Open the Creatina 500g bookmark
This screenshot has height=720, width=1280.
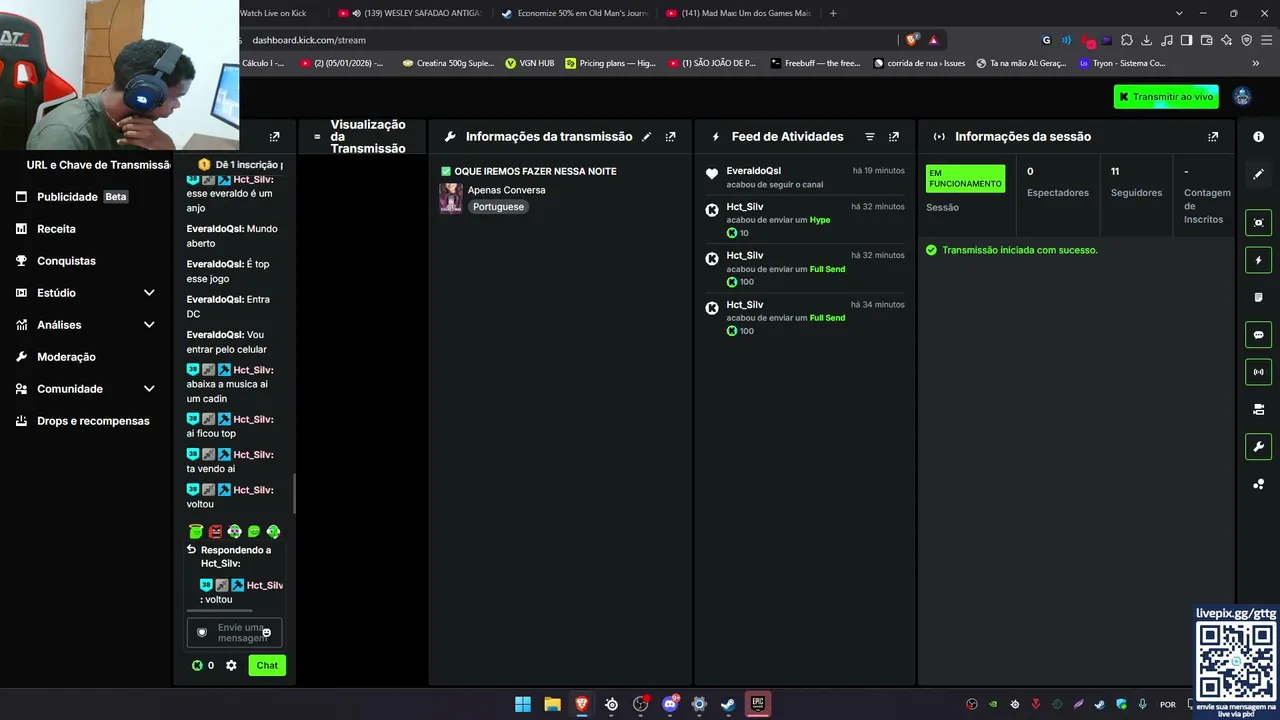point(448,63)
